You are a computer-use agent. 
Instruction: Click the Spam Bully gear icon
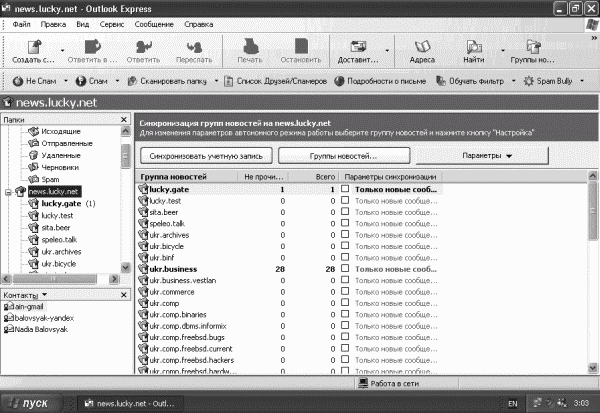pyautogui.click(x=528, y=81)
